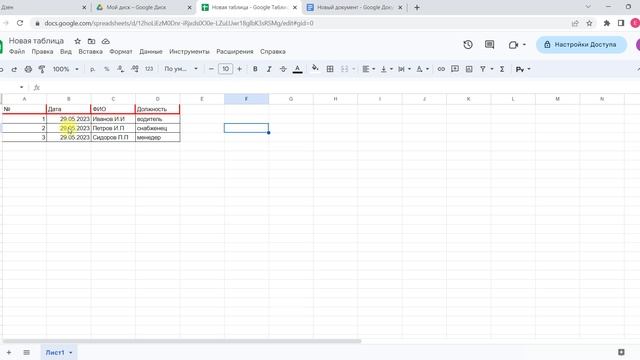The image size is (640, 360).
Task: Open input tools language dropdown
Action: pos(523,69)
